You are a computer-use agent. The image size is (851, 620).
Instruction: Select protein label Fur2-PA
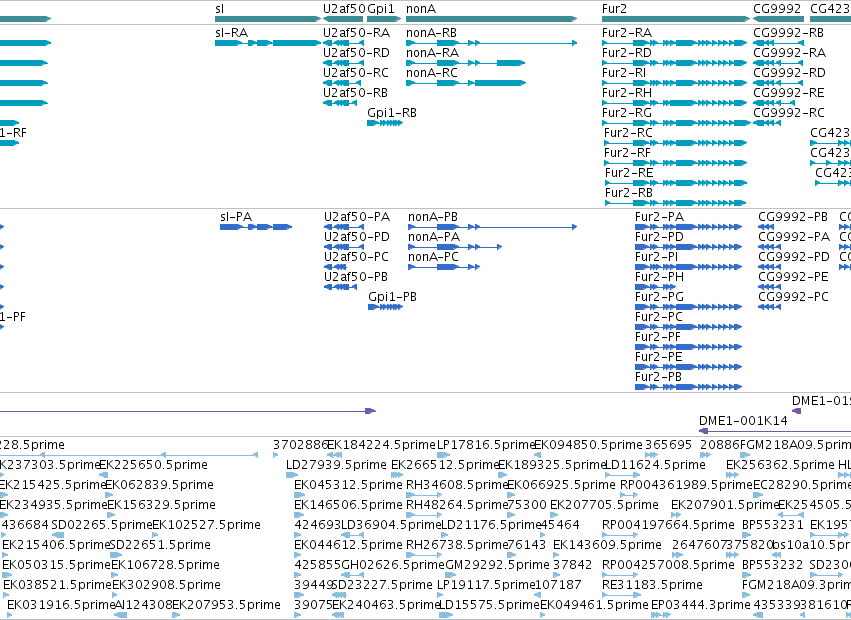(659, 217)
